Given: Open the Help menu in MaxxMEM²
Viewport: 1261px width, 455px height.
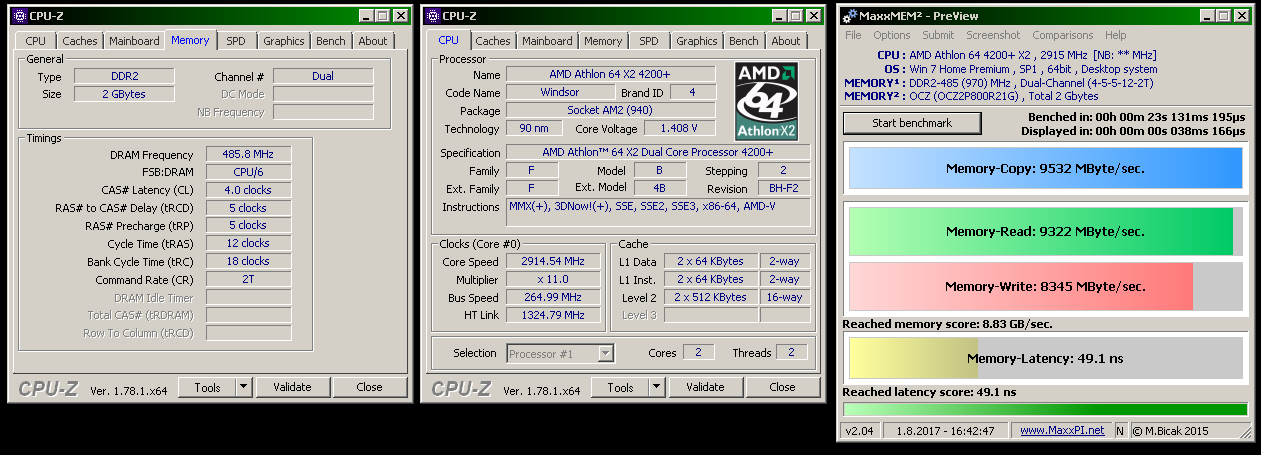Looking at the screenshot, I should click(x=1115, y=35).
